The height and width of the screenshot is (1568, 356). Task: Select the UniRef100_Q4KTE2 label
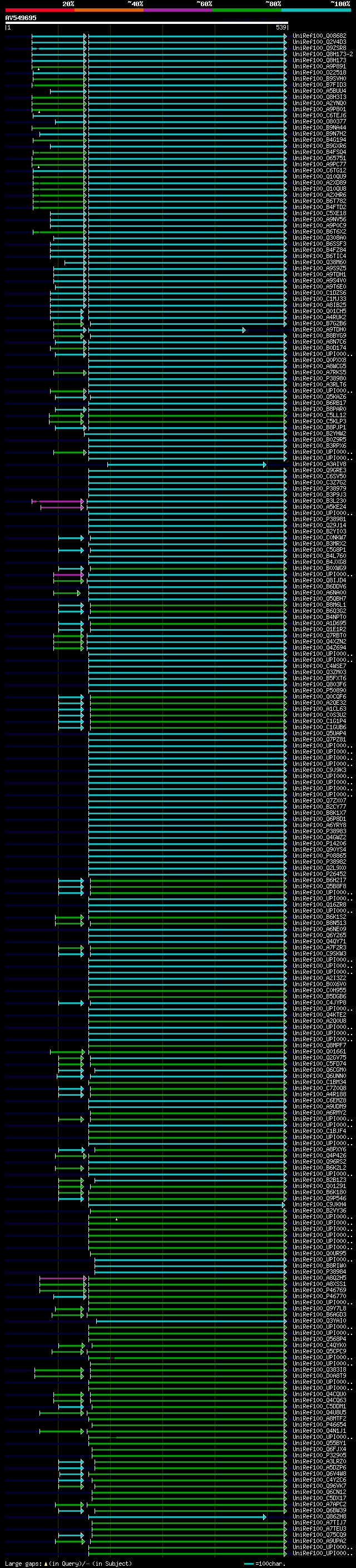click(319, 1015)
